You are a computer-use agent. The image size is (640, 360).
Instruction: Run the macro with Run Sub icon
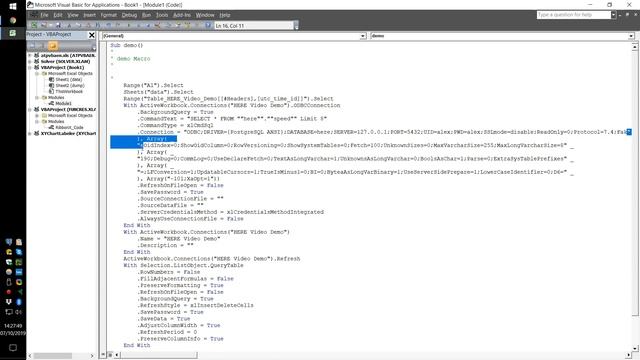coord(129,25)
